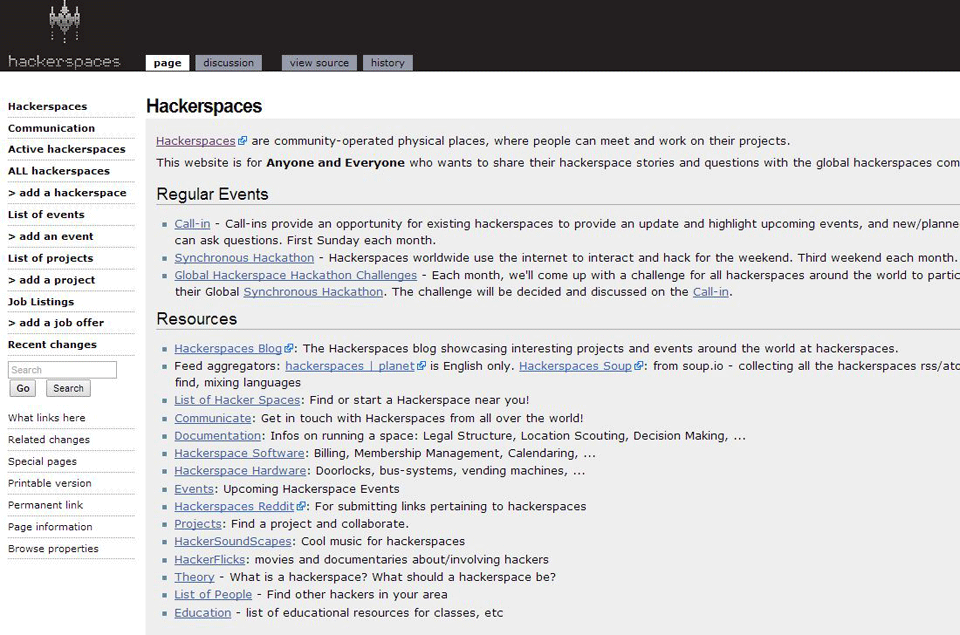Open the Hackerspace Software link

pos(239,454)
